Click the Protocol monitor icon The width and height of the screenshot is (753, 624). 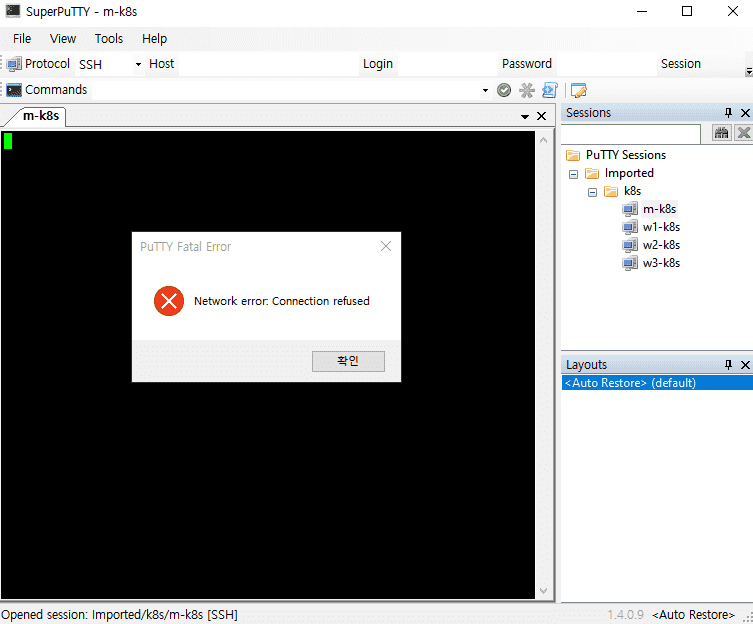click(13, 64)
